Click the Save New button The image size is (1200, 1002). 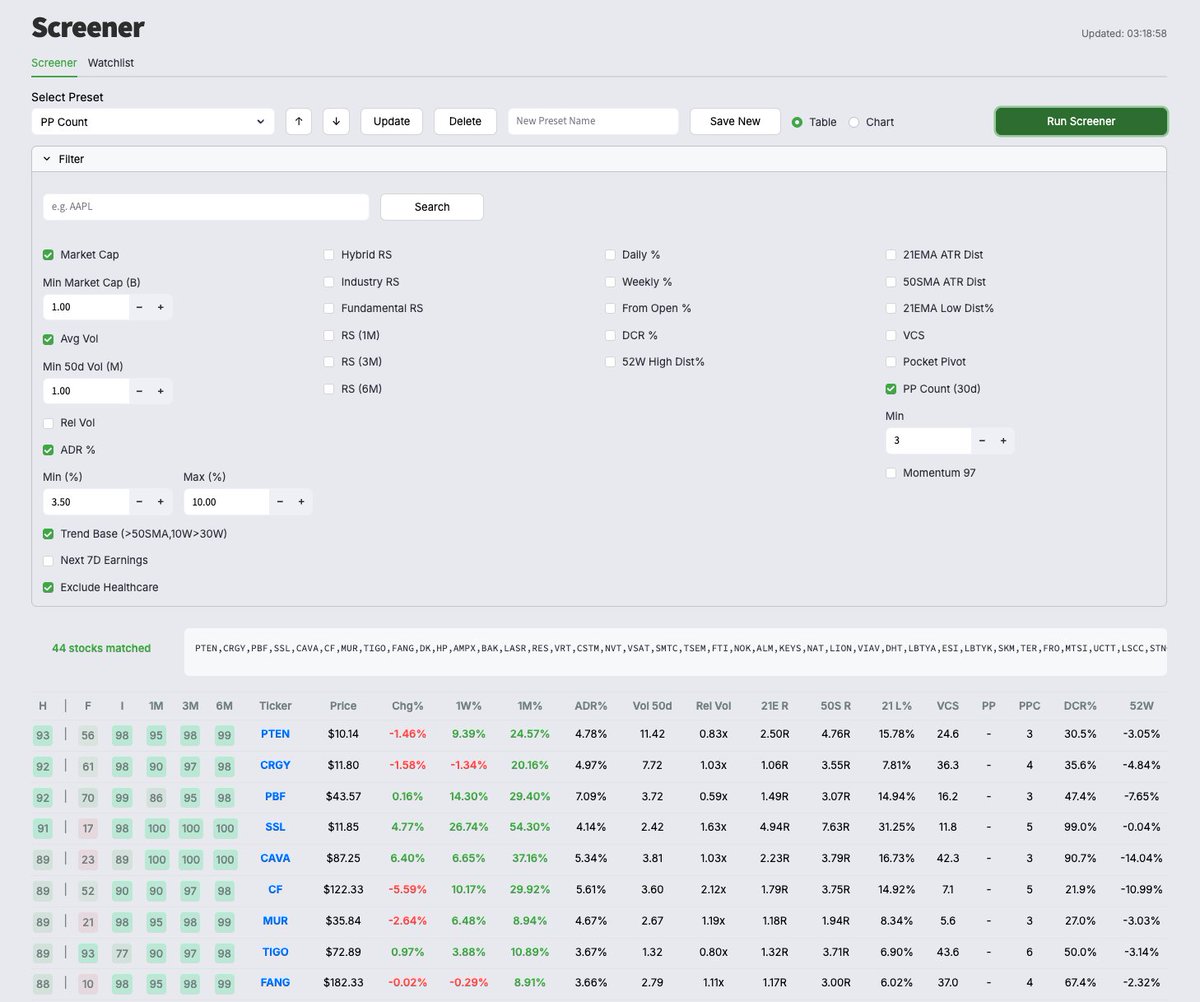tap(734, 121)
